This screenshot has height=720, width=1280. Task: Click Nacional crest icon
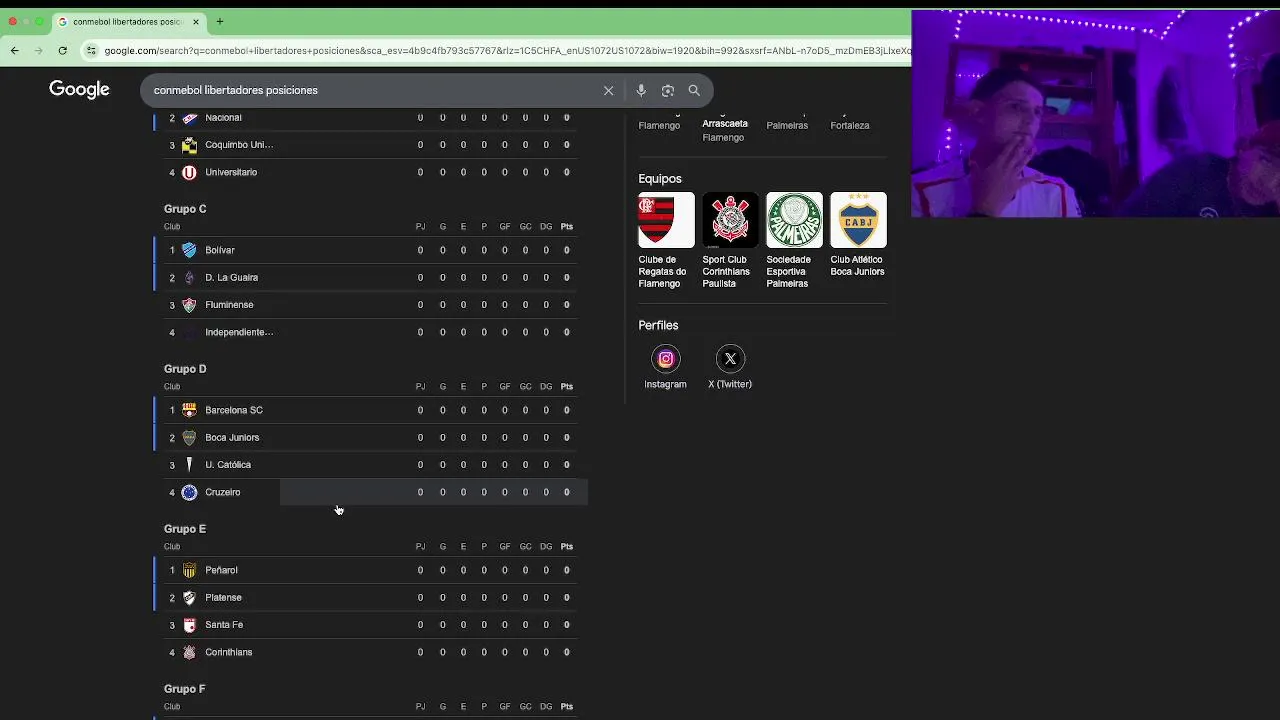tap(189, 118)
